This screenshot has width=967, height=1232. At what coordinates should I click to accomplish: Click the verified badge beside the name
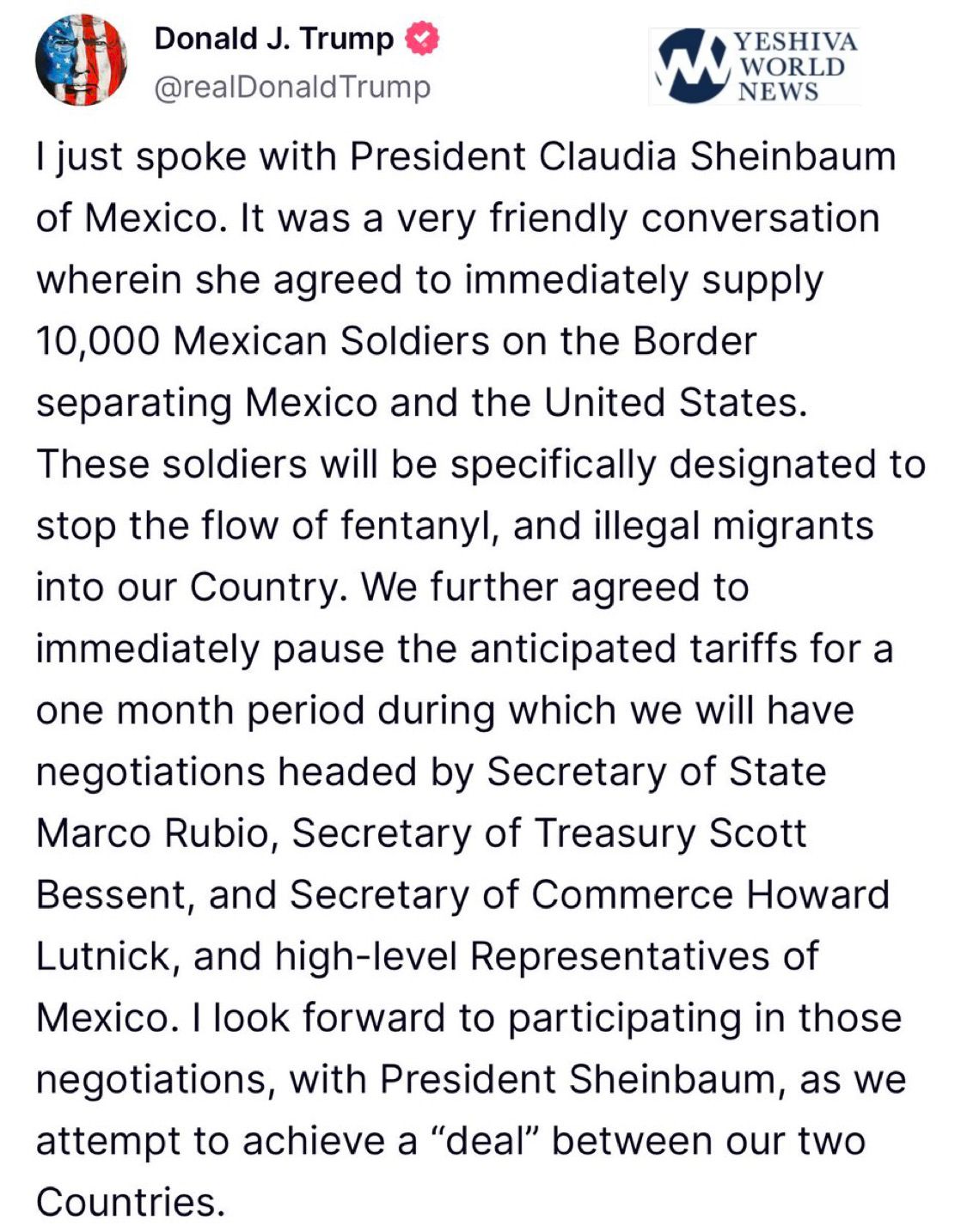click(422, 39)
